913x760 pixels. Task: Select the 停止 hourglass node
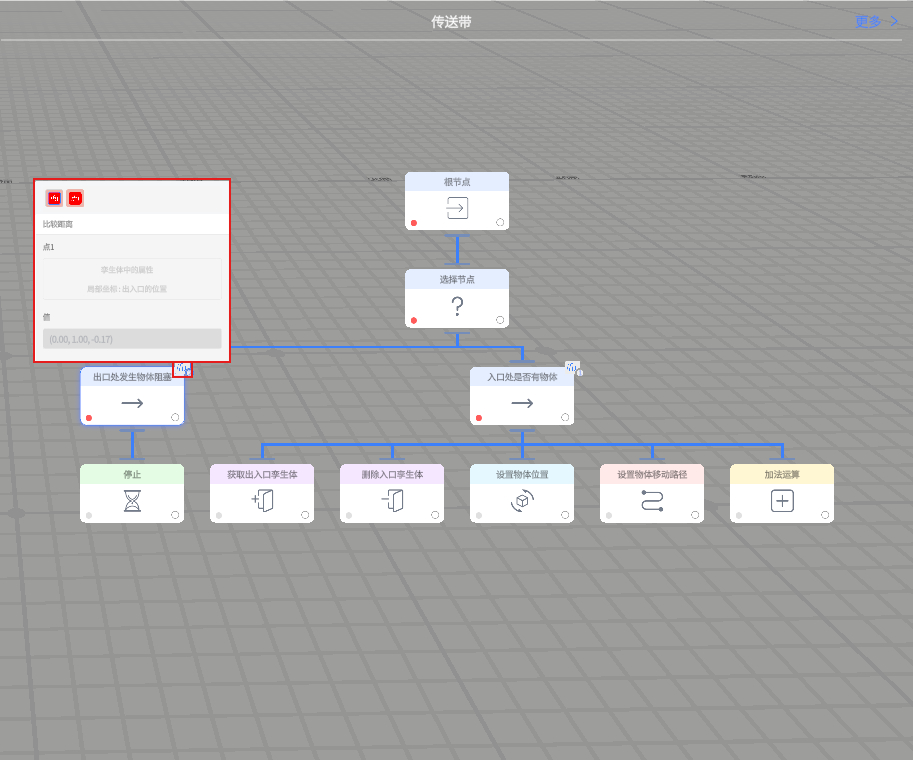tap(132, 501)
